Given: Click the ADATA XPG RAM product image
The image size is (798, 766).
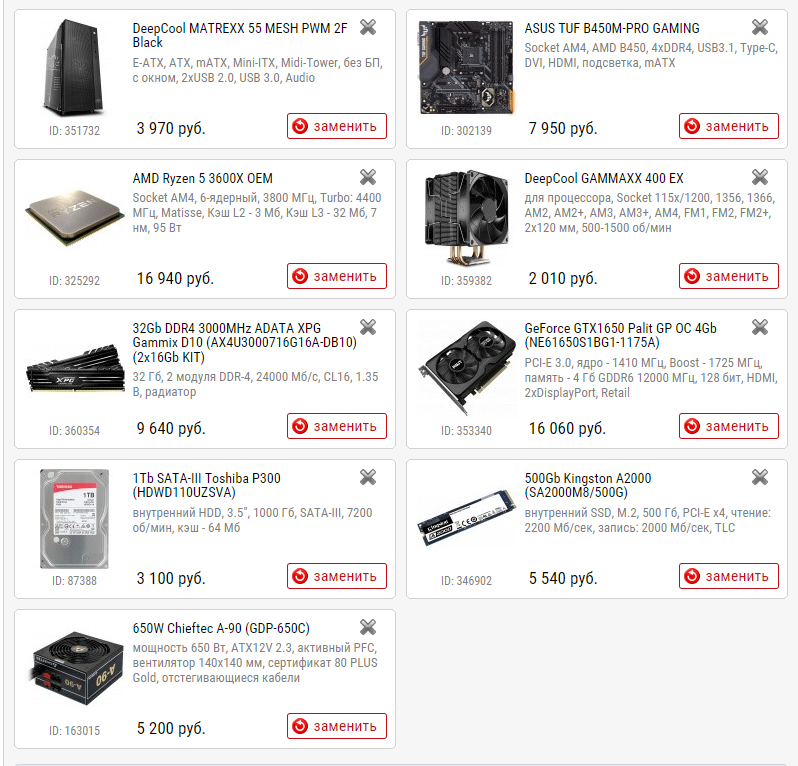Looking at the screenshot, I should pos(75,369).
